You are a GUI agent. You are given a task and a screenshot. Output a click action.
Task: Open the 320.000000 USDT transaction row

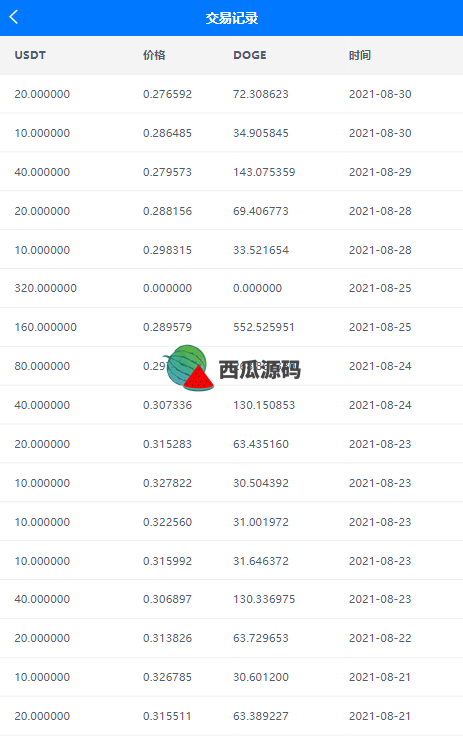(232, 288)
